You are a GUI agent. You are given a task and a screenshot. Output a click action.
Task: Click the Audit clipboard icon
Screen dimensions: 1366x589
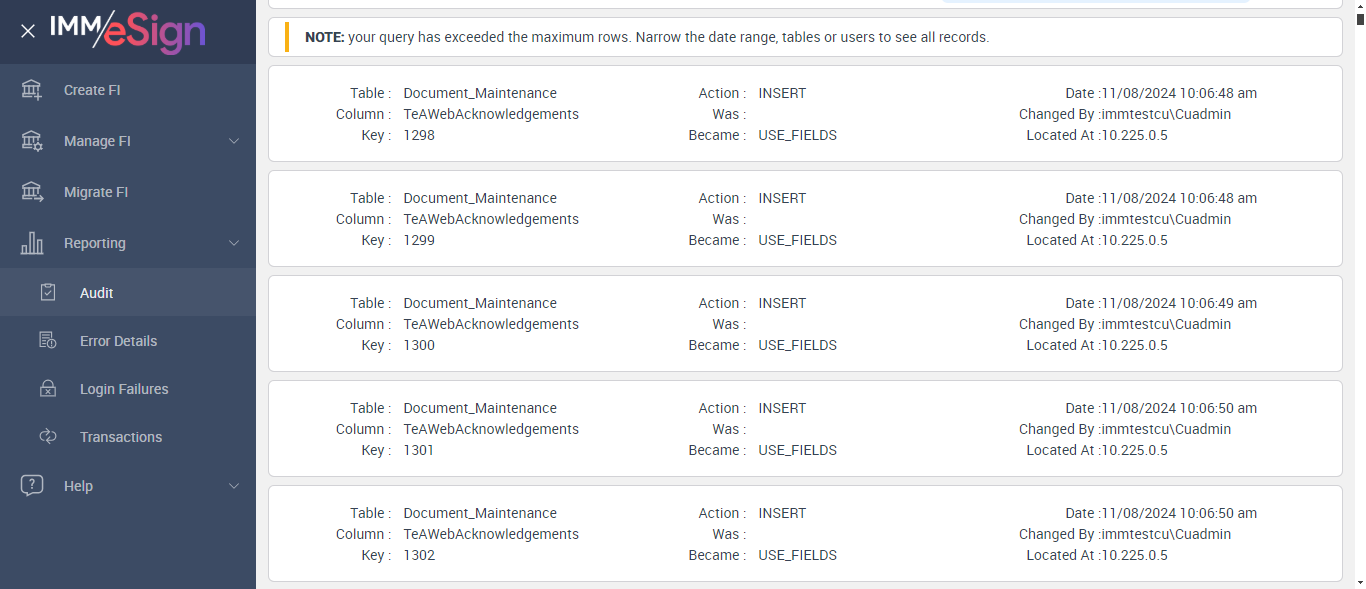click(x=48, y=293)
